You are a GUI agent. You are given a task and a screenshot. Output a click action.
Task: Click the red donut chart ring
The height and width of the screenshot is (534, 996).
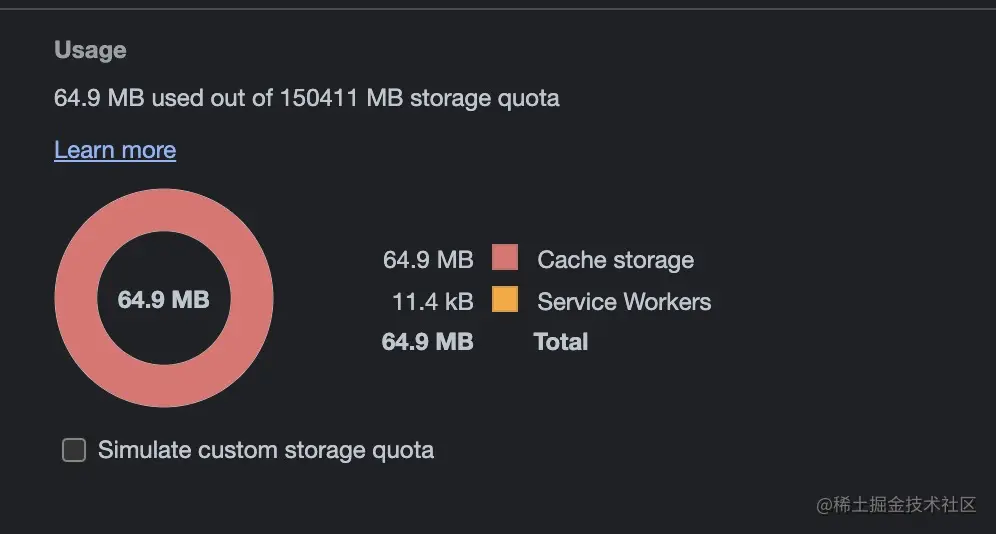(164, 211)
